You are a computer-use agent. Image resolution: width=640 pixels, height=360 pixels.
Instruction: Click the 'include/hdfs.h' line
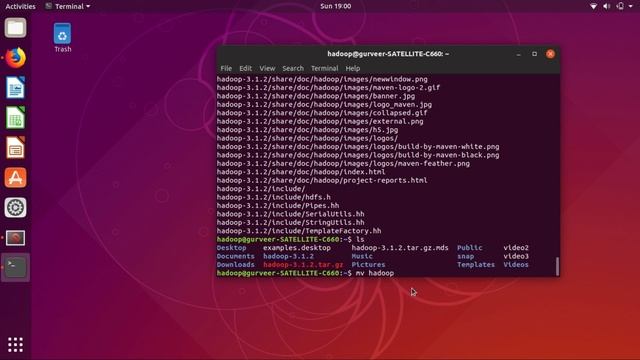coord(273,197)
